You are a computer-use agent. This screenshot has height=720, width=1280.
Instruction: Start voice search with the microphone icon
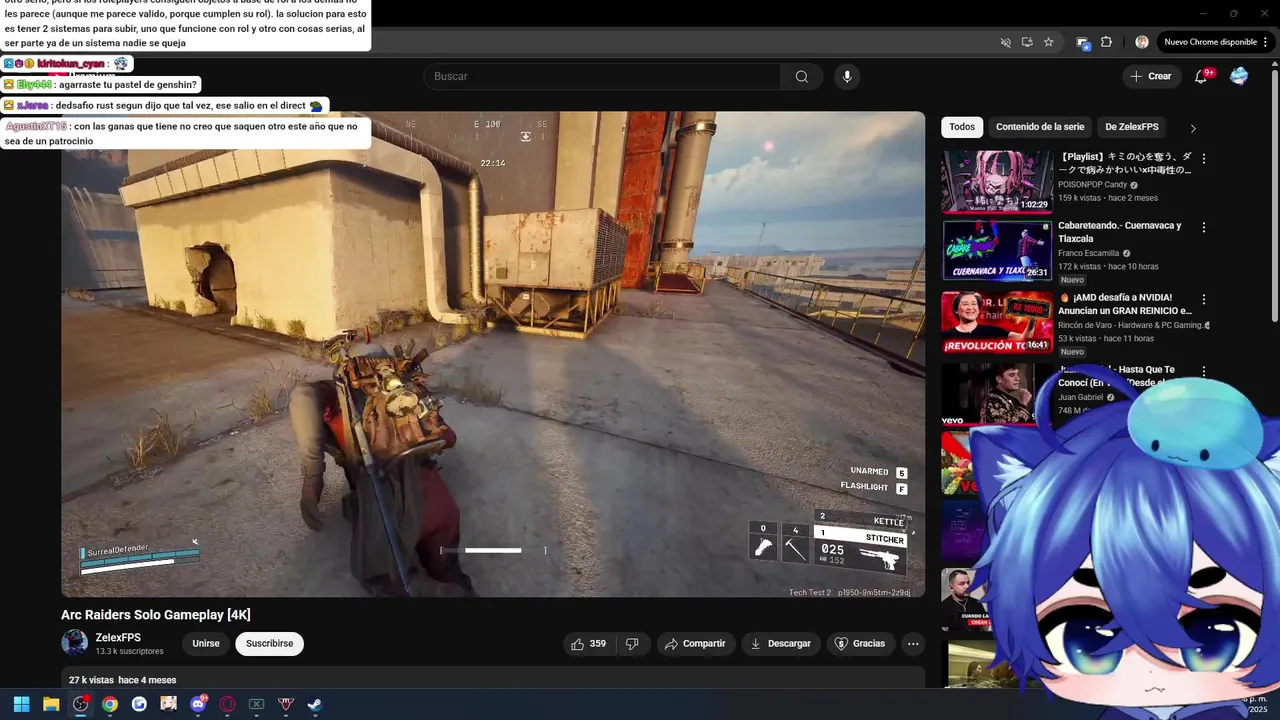pos(847,77)
